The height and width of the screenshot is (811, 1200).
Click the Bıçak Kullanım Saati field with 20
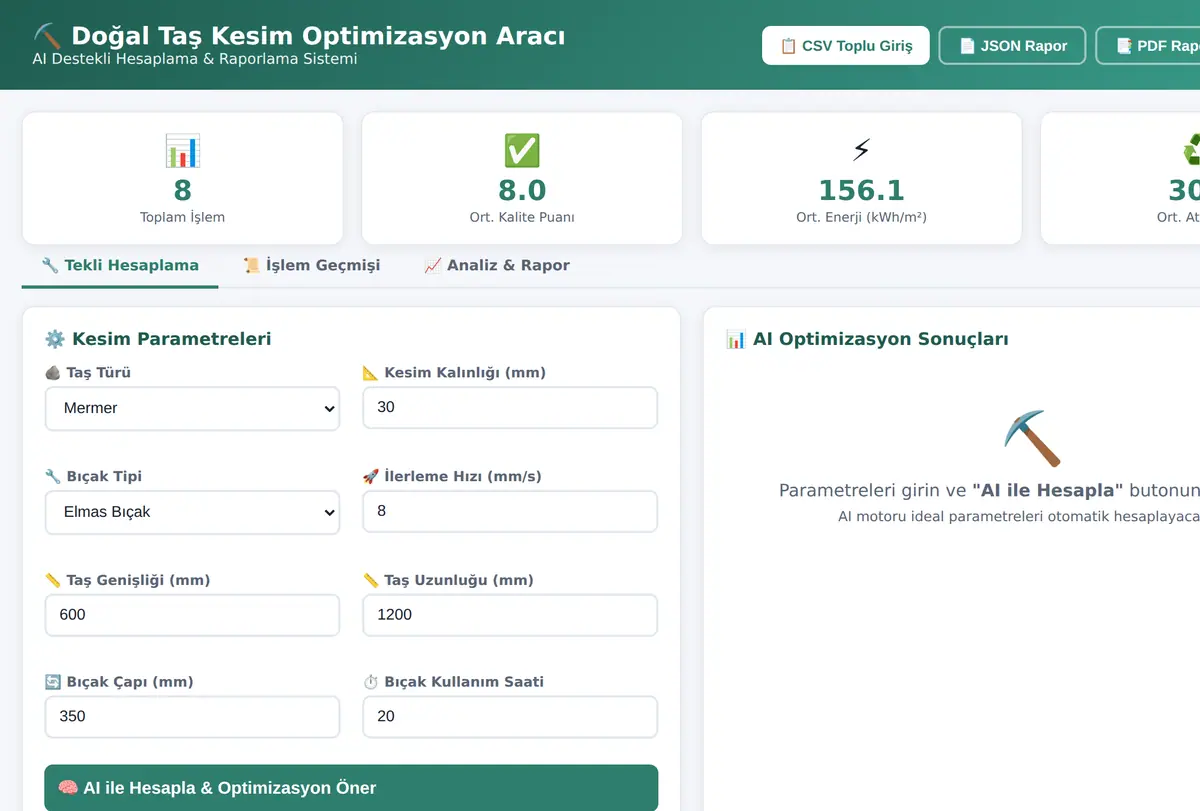click(x=510, y=717)
